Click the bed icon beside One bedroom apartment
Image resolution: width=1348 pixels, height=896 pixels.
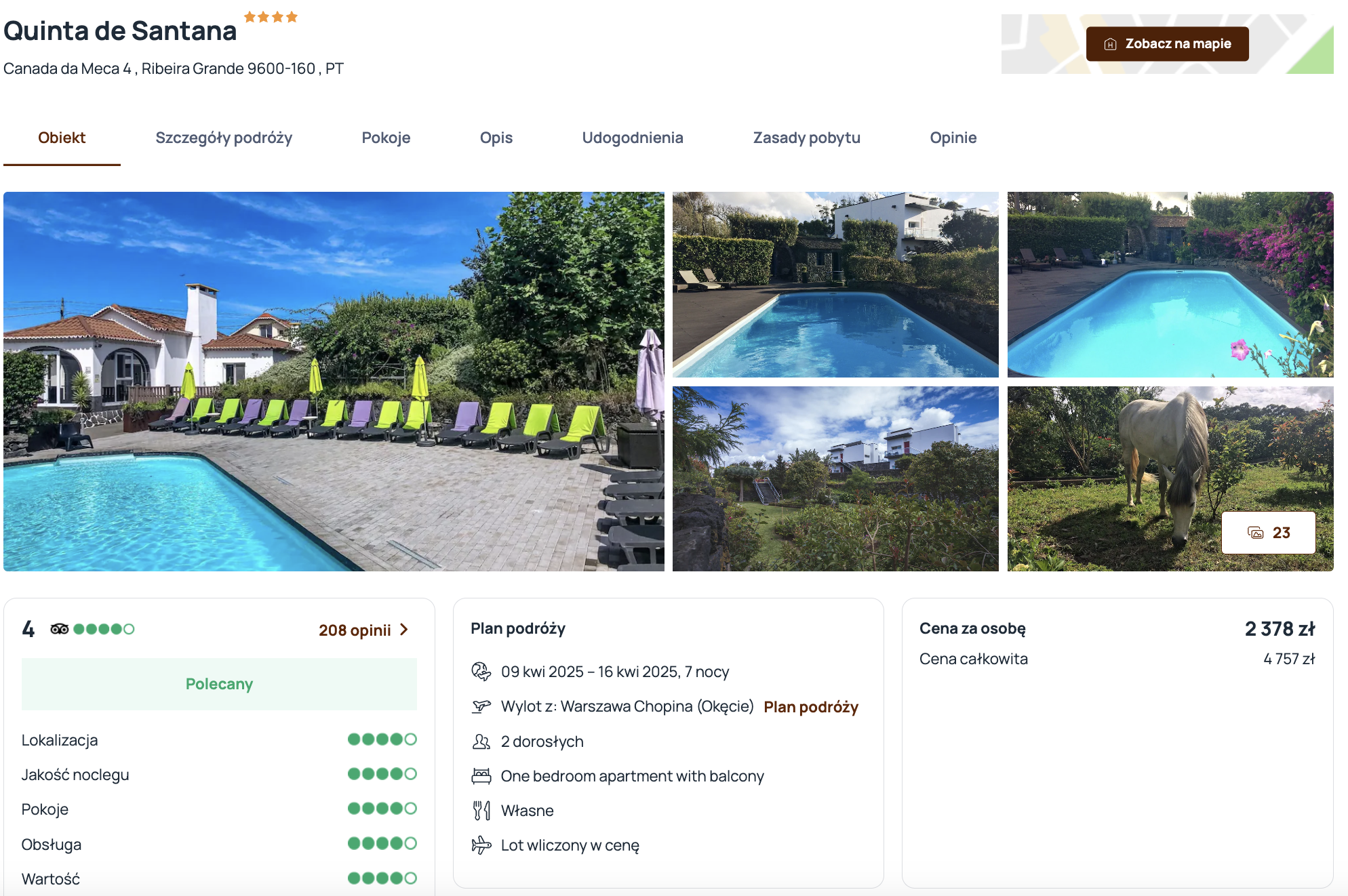click(x=481, y=776)
